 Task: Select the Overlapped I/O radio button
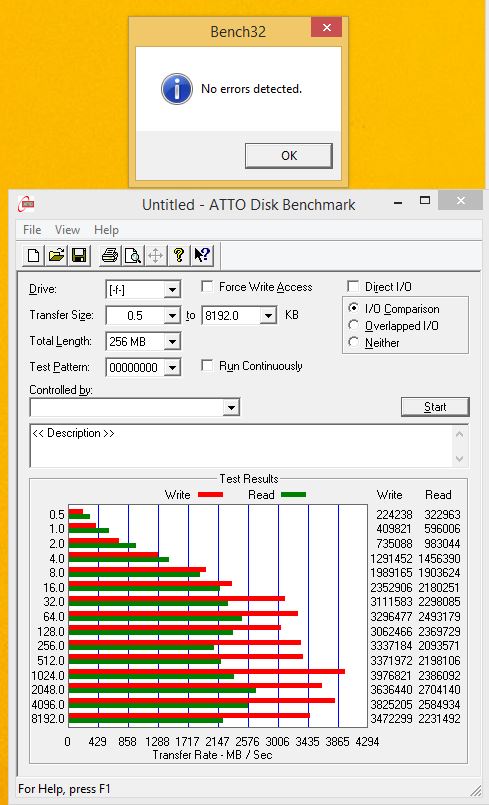click(x=353, y=325)
